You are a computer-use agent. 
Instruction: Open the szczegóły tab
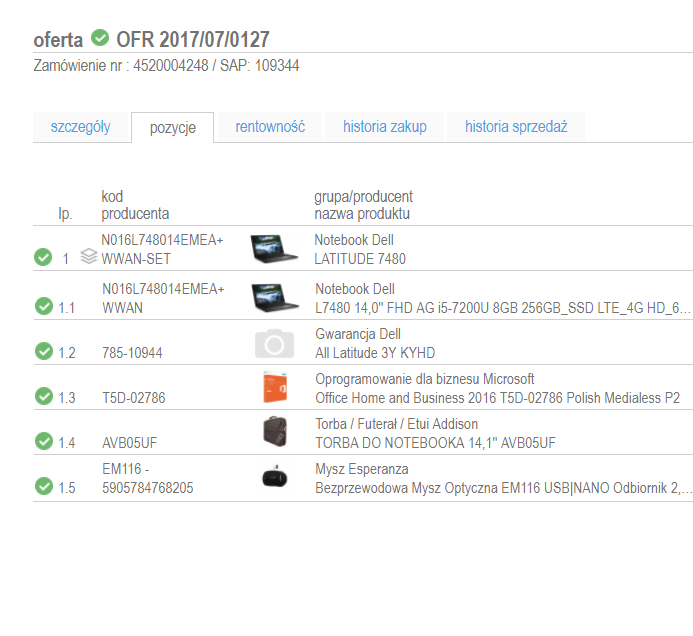pos(80,127)
